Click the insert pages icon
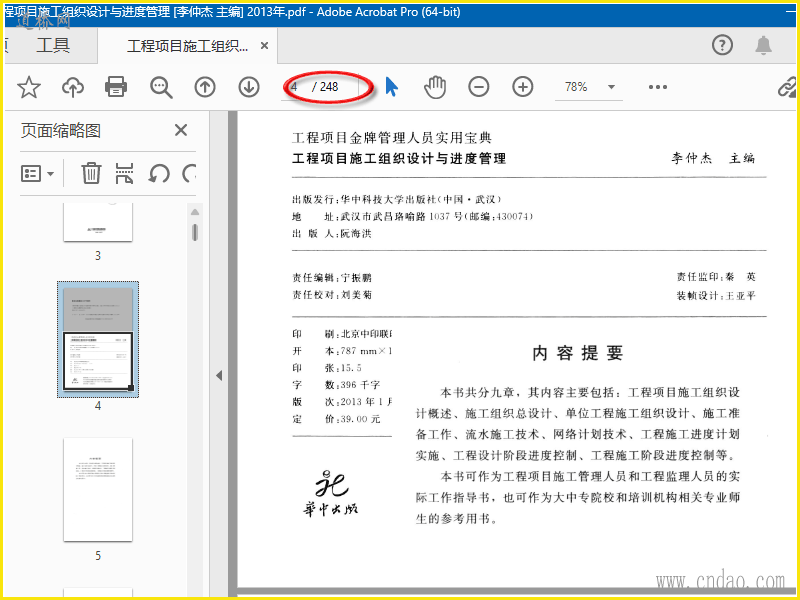Viewport: 800px width, 600px height. pyautogui.click(x=124, y=173)
